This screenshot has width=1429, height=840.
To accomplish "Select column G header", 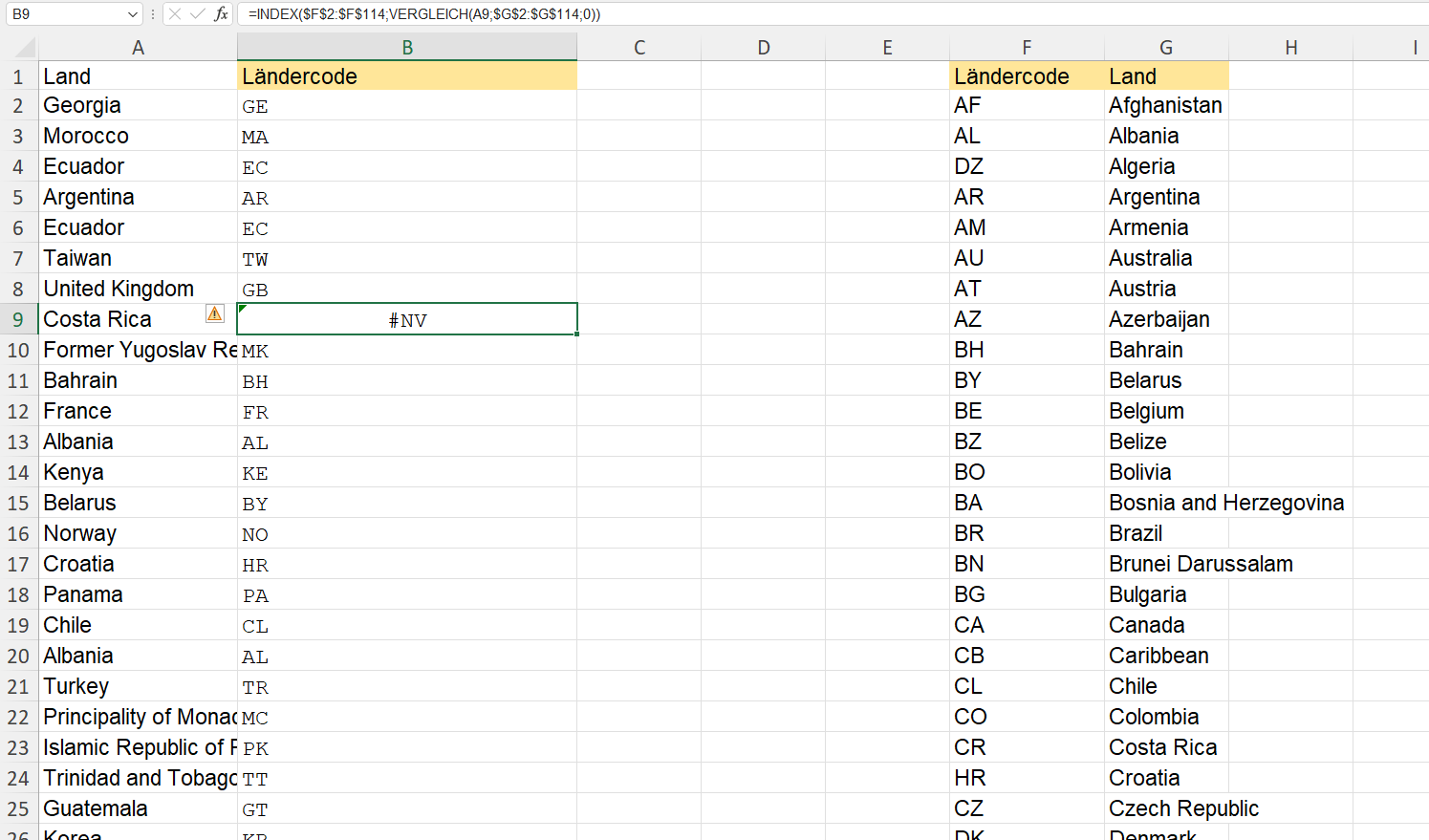I will [x=1165, y=48].
